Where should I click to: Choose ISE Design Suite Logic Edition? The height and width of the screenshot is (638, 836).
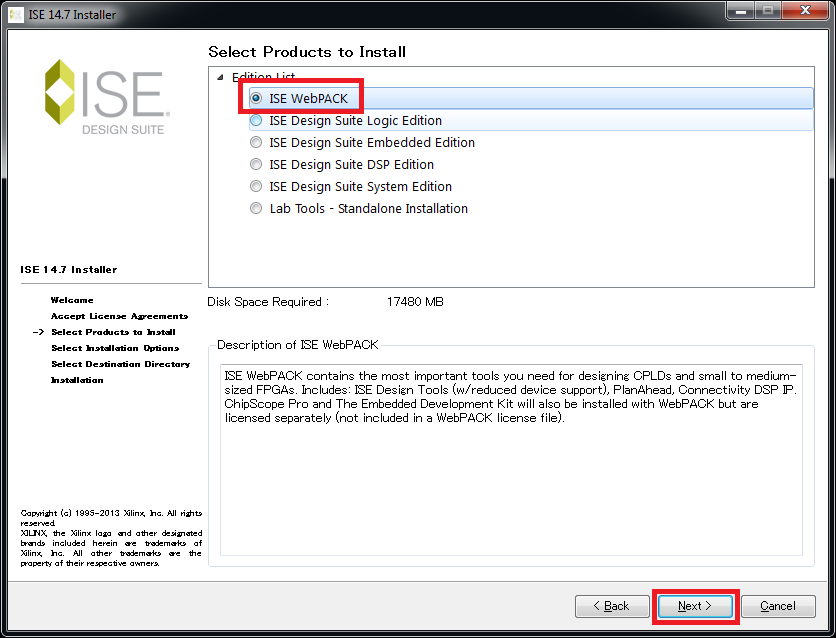tap(257, 120)
